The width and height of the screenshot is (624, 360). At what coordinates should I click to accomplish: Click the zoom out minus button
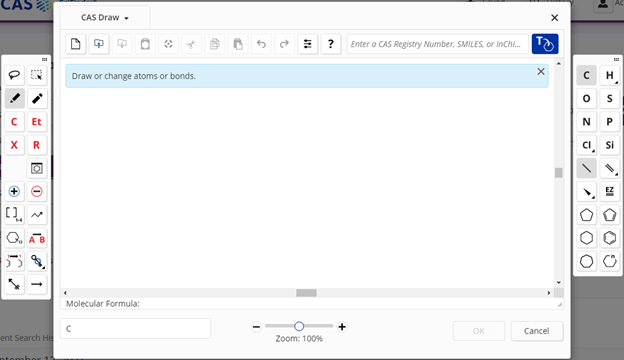(x=256, y=327)
